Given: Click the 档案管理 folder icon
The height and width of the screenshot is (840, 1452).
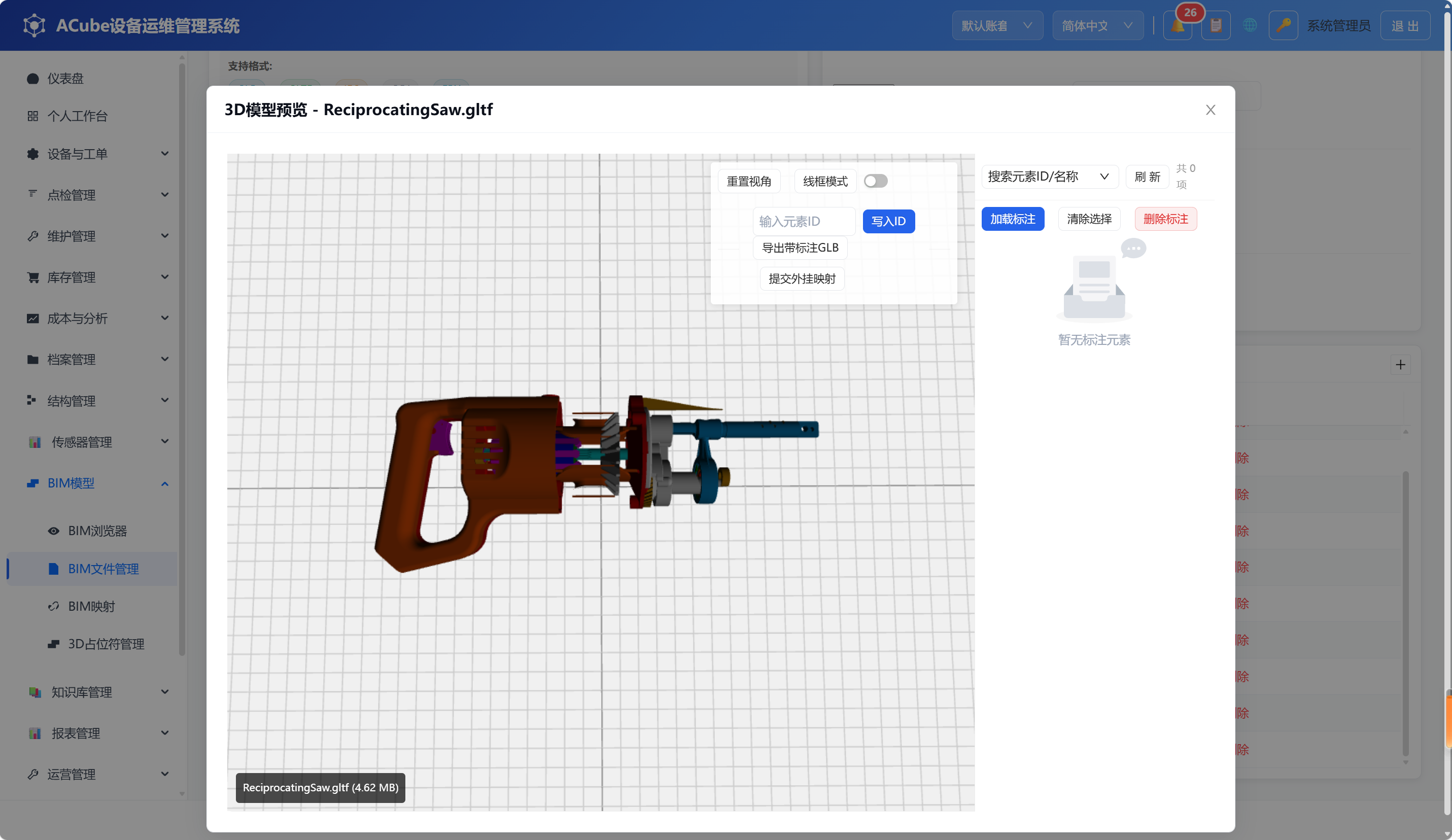Looking at the screenshot, I should click(33, 360).
